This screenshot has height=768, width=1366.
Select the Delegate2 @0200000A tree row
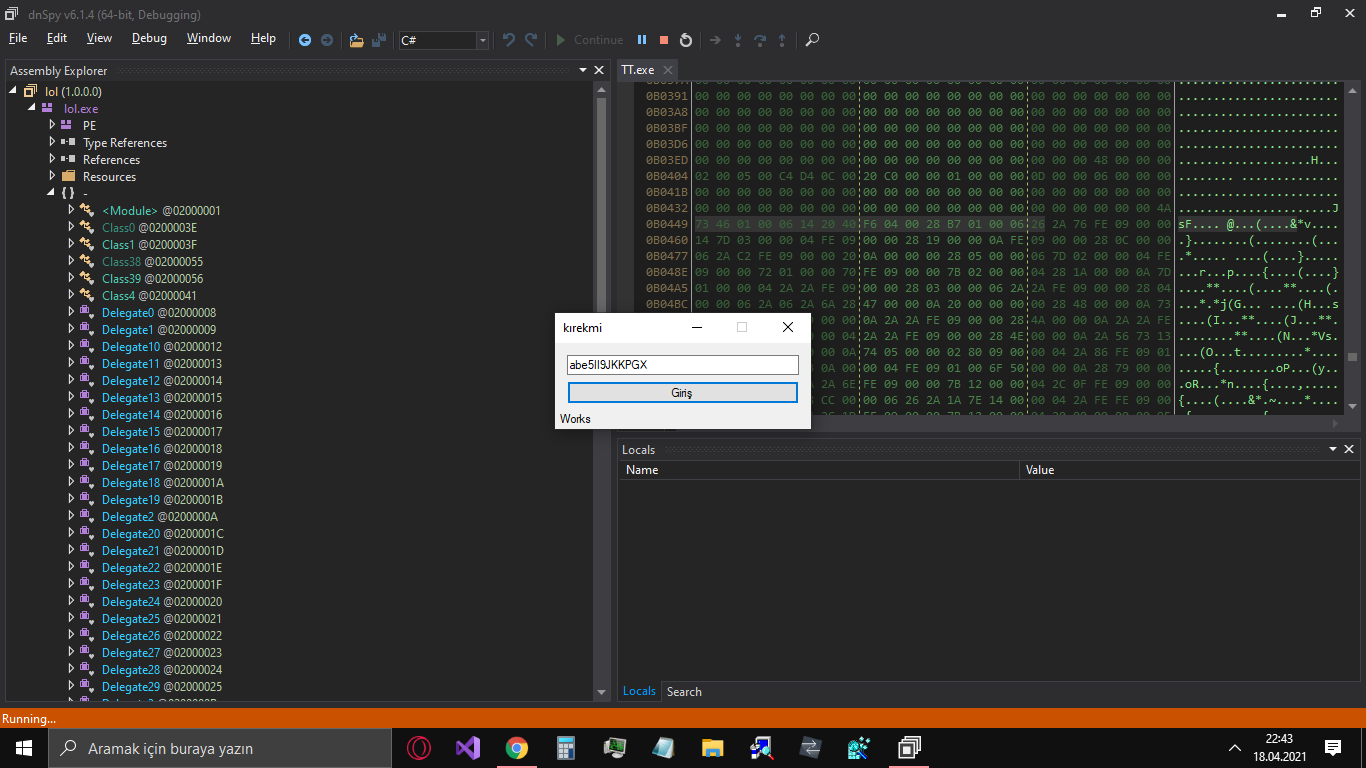point(160,516)
